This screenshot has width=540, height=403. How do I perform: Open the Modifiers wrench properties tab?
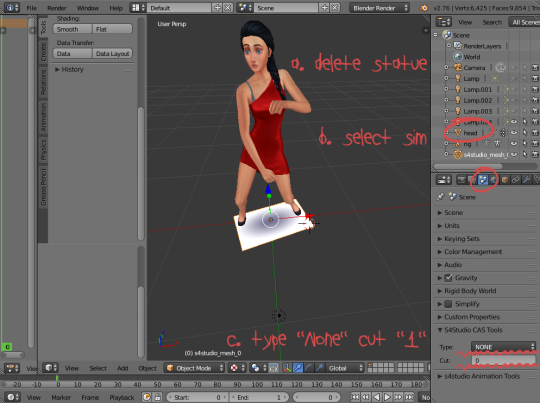click(x=527, y=180)
